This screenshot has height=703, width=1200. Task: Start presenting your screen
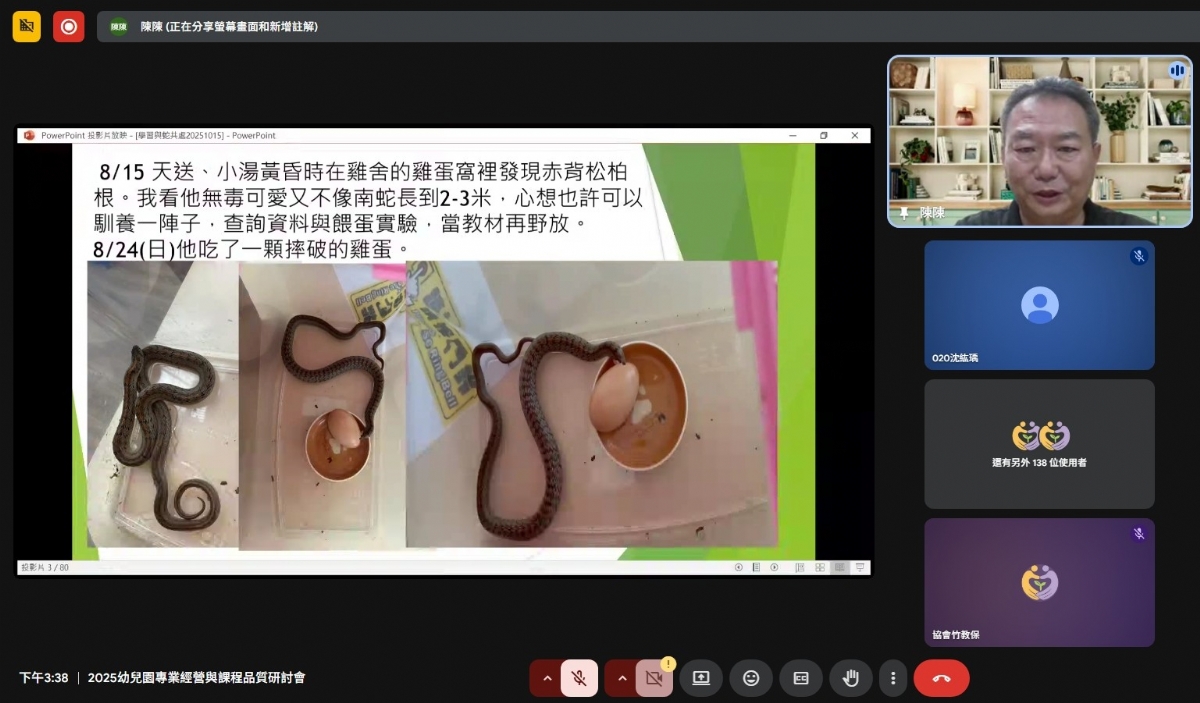click(x=701, y=678)
